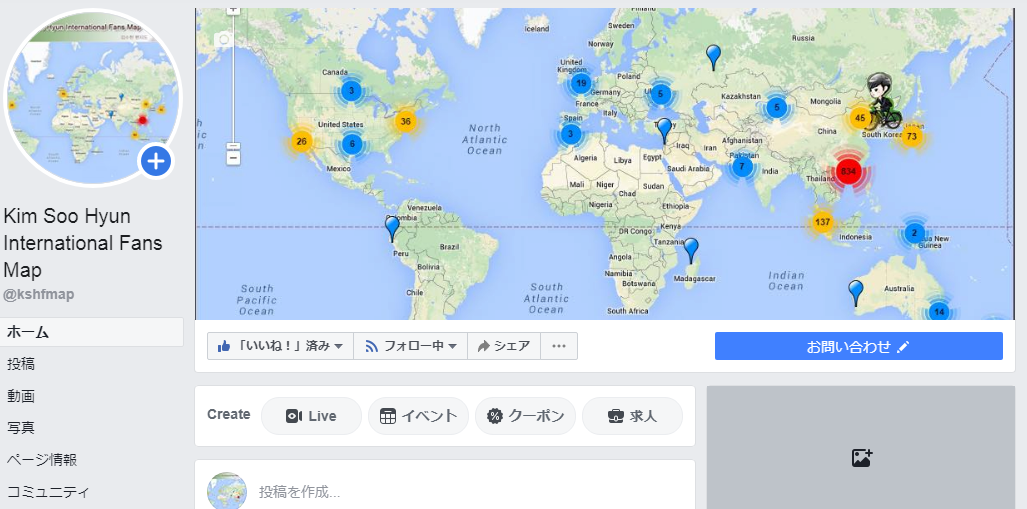The height and width of the screenshot is (509, 1027).
Task: Click the Kim Soo Hyun International Fans Map title
Action: point(83,243)
